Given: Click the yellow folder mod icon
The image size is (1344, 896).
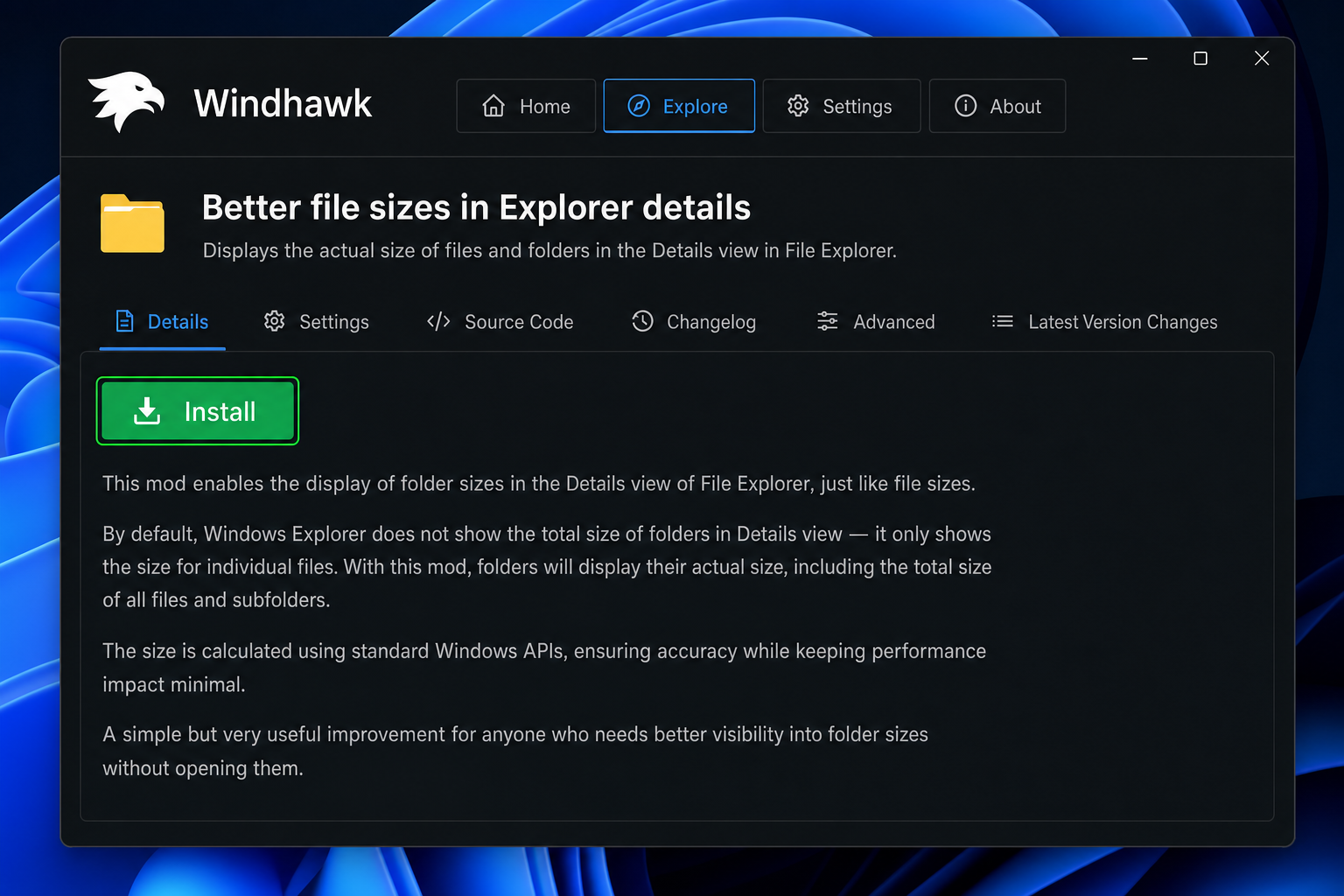Looking at the screenshot, I should (x=132, y=223).
